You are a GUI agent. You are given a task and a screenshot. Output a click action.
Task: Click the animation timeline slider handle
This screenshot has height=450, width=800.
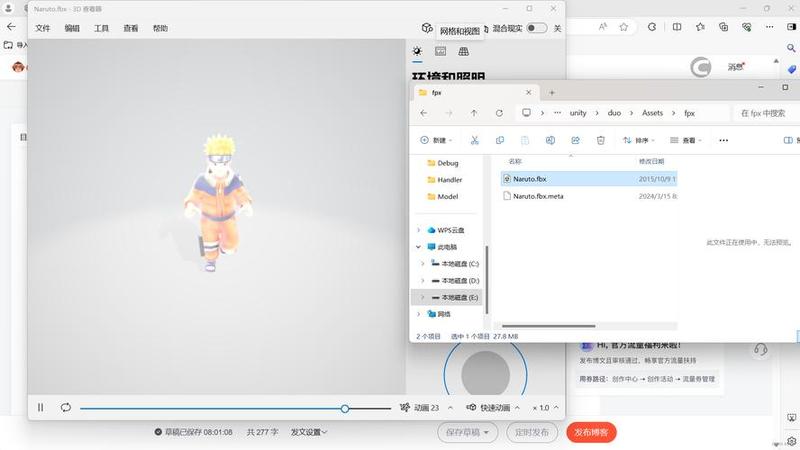click(345, 409)
